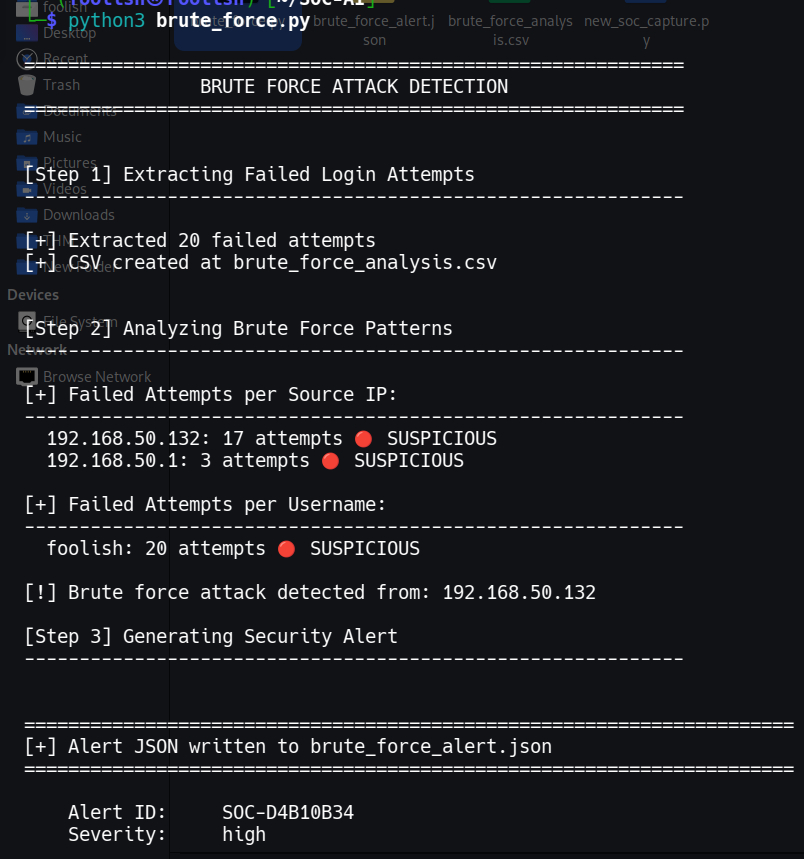Image resolution: width=804 pixels, height=859 pixels.
Task: Open the Documents sidebar folder
Action: click(x=78, y=111)
